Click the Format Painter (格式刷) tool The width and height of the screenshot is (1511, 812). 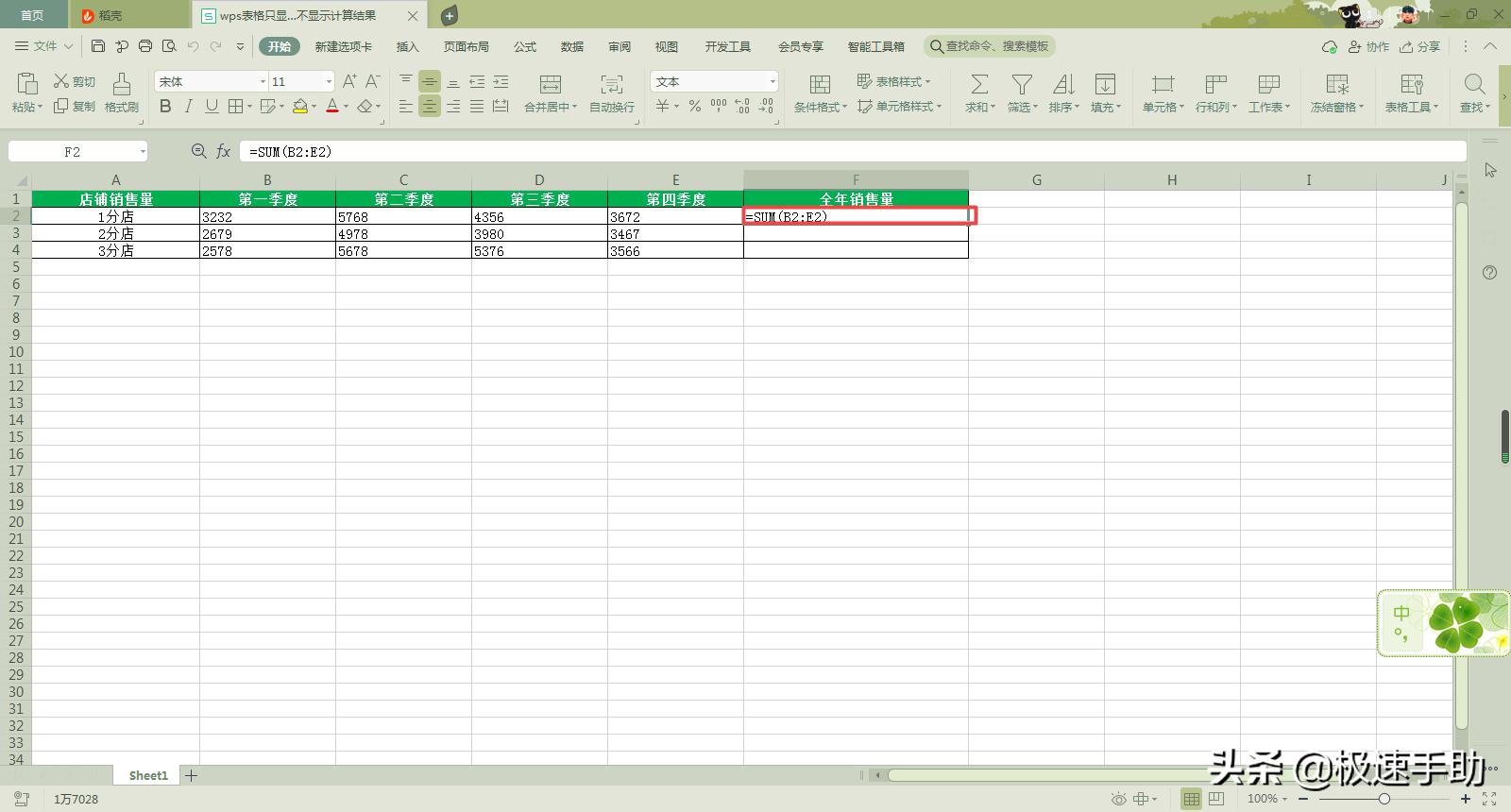pos(121,93)
